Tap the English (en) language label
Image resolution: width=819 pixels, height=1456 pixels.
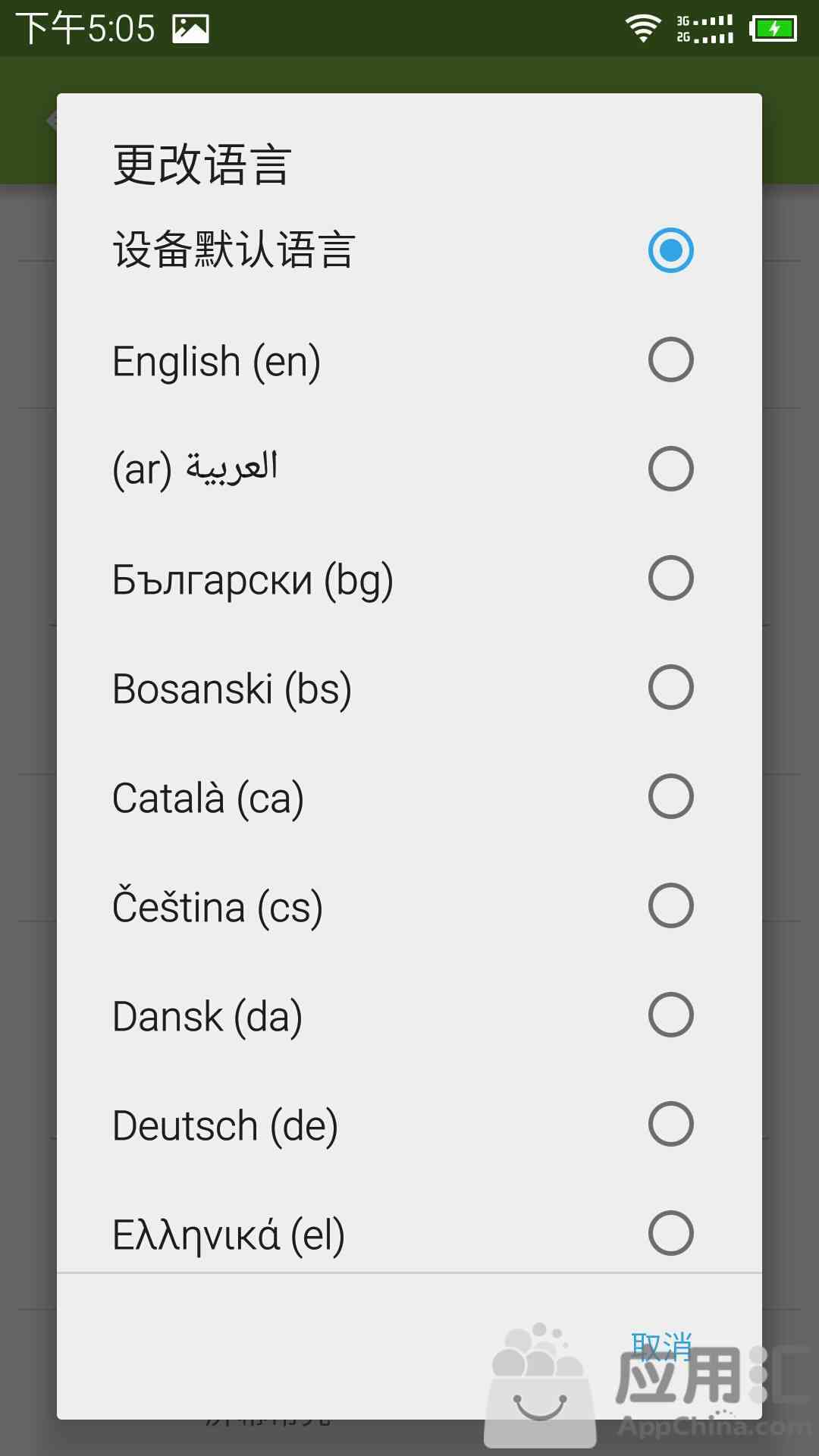pyautogui.click(x=216, y=362)
